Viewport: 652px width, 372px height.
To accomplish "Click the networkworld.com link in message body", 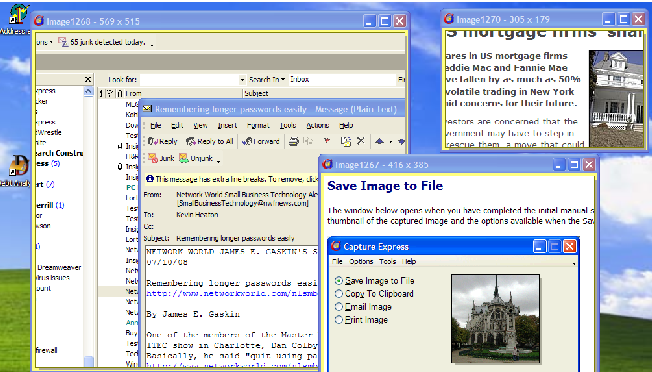I will (x=232, y=293).
